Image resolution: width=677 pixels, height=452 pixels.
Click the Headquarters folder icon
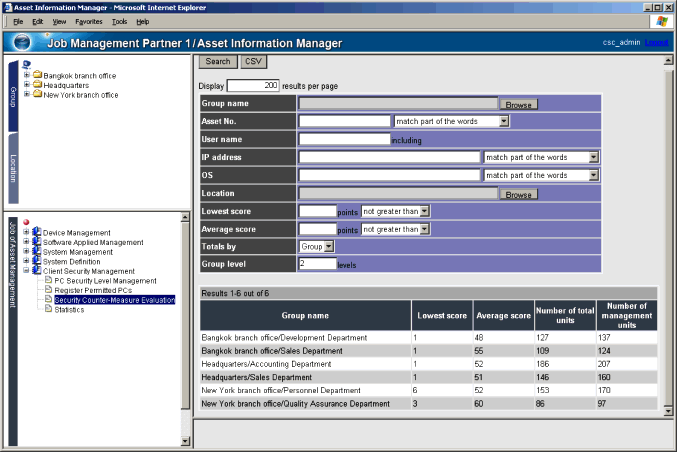coord(37,85)
